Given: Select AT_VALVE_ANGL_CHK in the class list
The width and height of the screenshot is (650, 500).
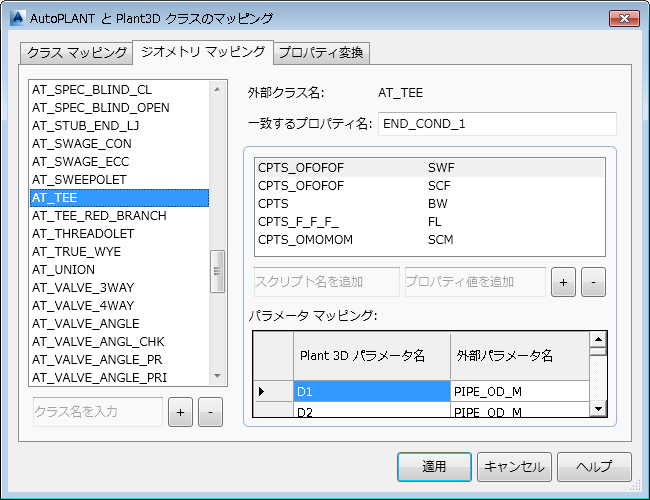Looking at the screenshot, I should (119, 342).
